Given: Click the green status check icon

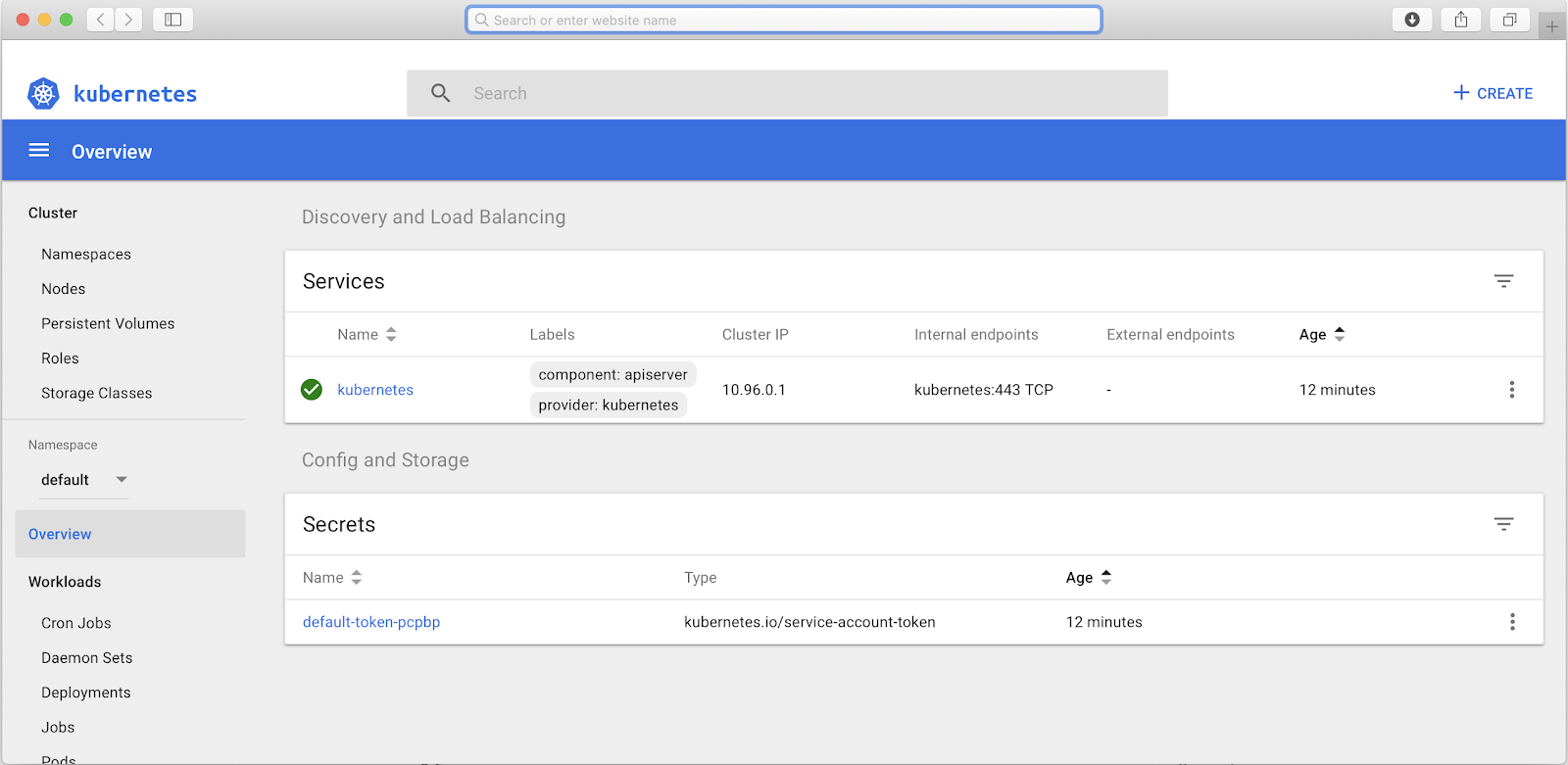Looking at the screenshot, I should click(312, 390).
